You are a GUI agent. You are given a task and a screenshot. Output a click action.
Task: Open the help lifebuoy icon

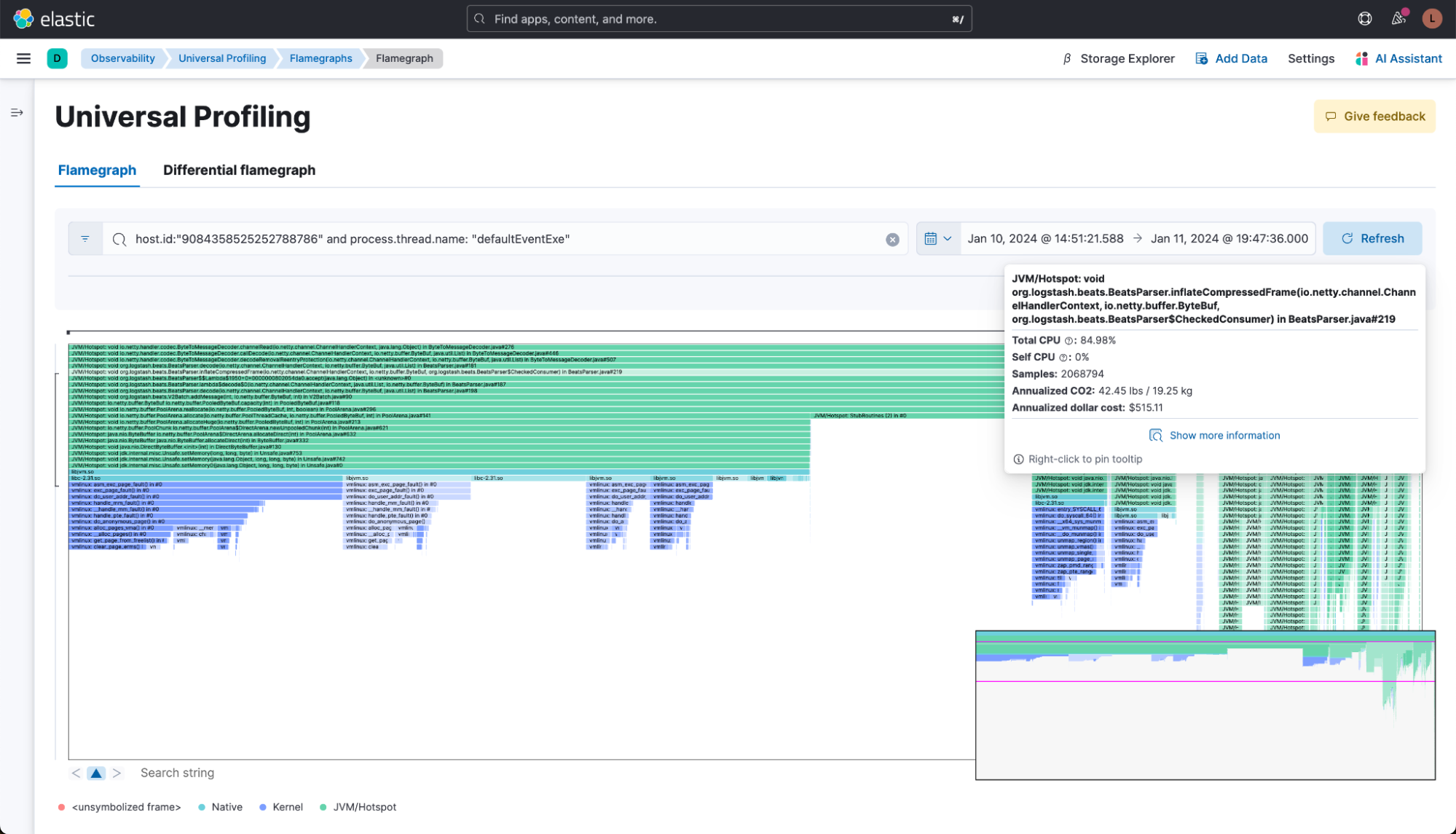[x=1365, y=19]
